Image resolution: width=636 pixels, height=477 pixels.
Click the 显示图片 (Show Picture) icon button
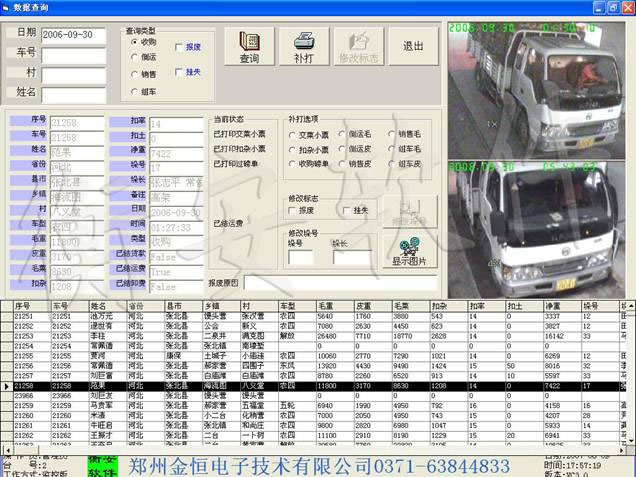[409, 251]
